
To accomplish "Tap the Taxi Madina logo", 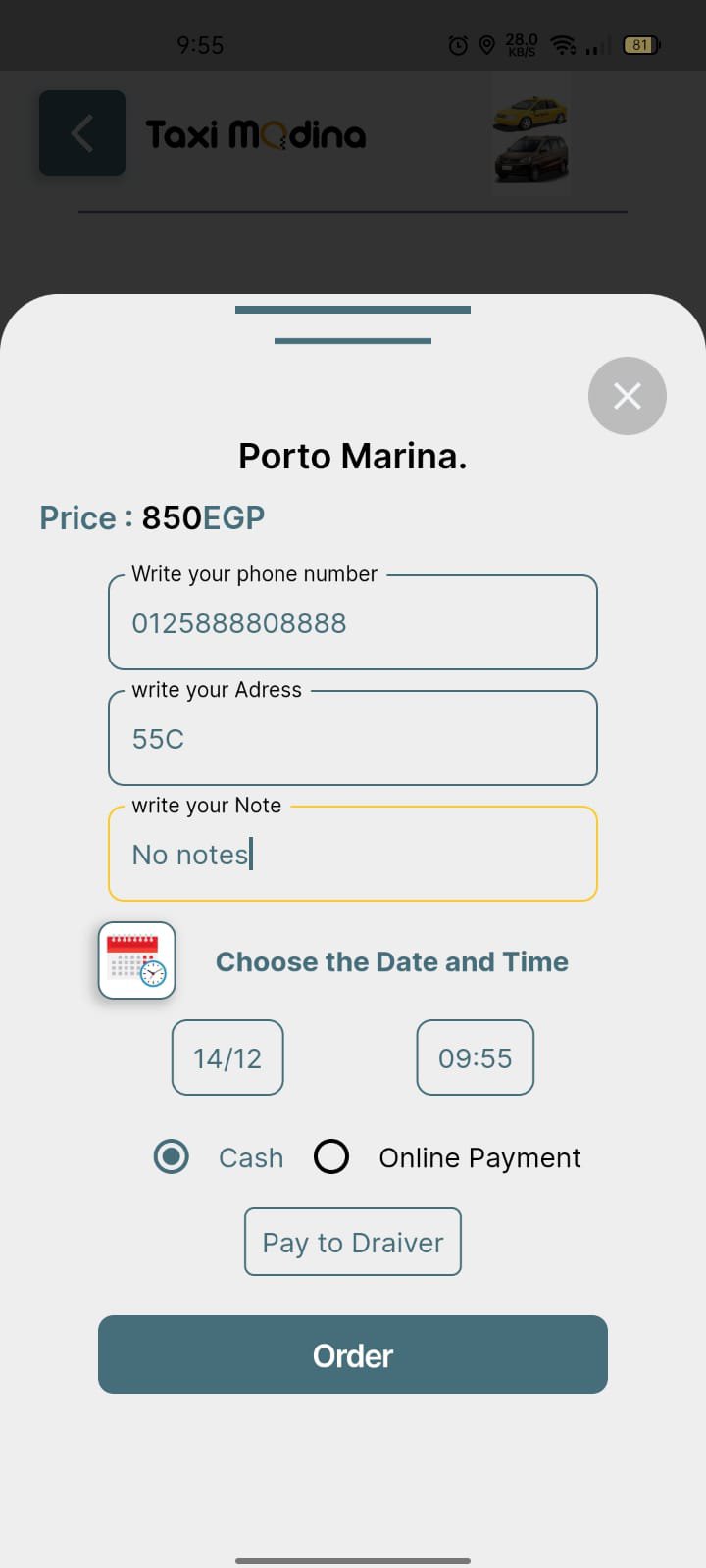I will (256, 134).
